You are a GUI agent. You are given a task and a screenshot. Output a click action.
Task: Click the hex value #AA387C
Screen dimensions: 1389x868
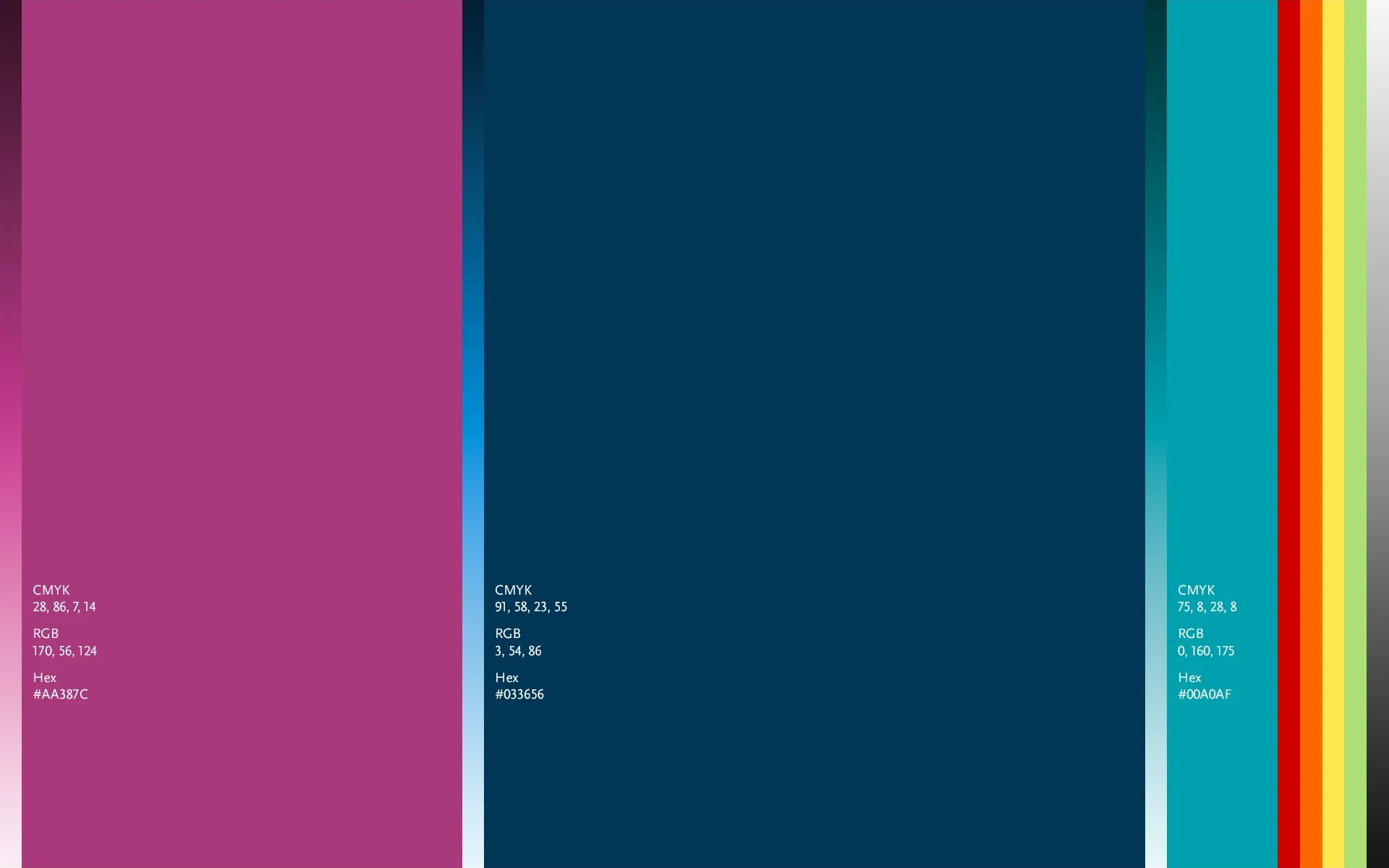[61, 694]
